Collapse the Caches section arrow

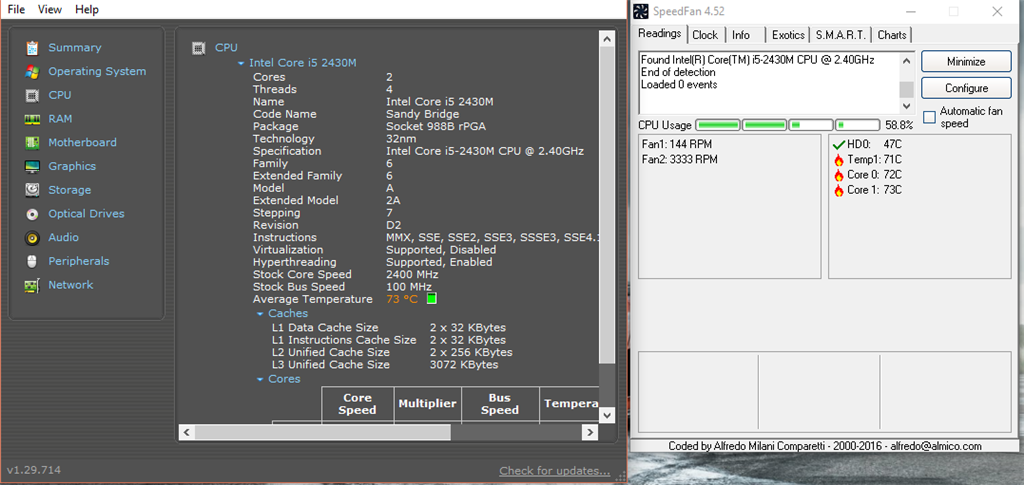point(260,314)
